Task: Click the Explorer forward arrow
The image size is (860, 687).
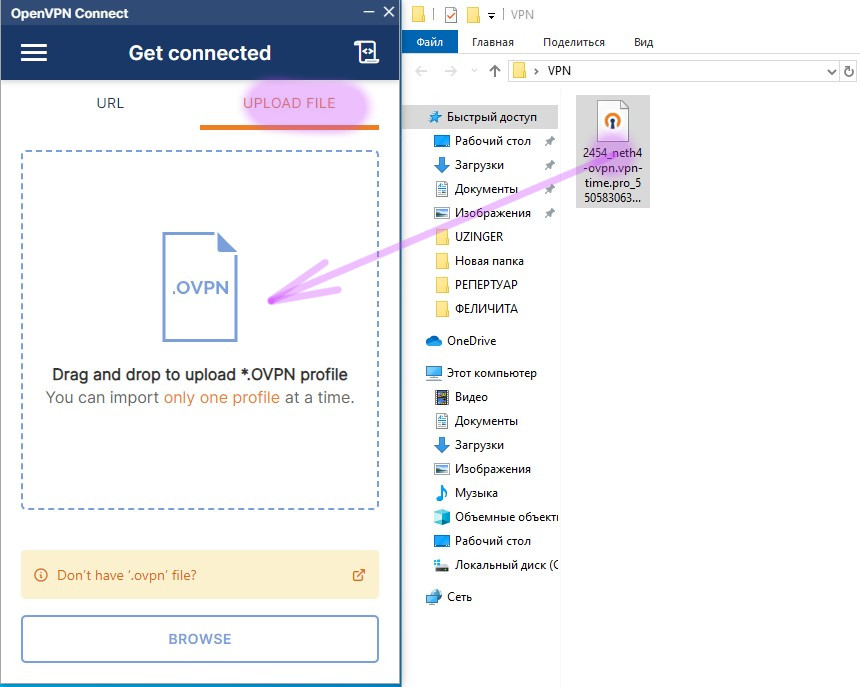Action: tap(450, 71)
